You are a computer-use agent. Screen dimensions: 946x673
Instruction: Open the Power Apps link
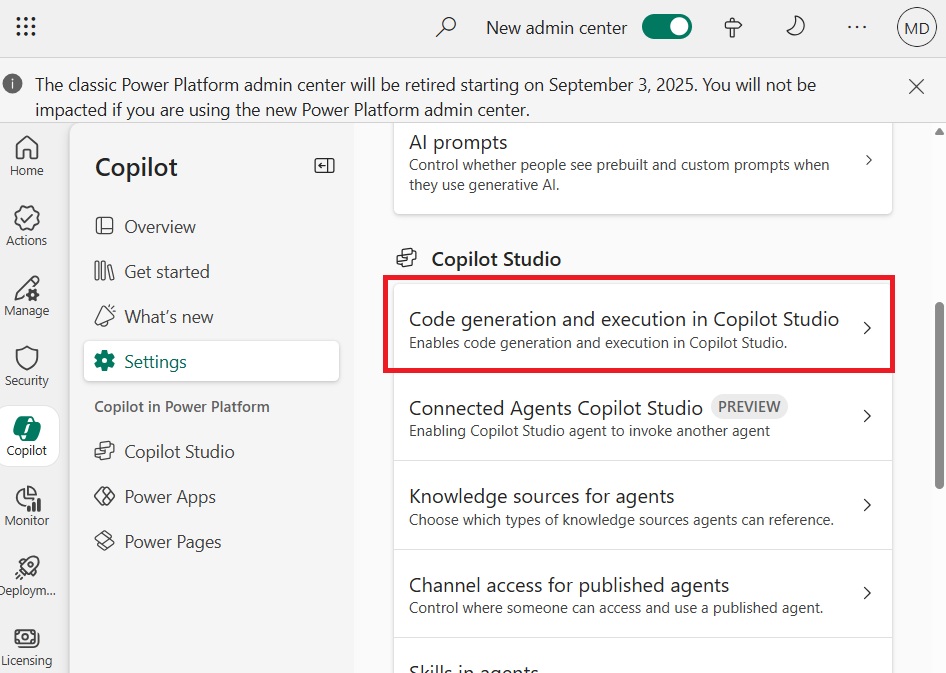169,497
